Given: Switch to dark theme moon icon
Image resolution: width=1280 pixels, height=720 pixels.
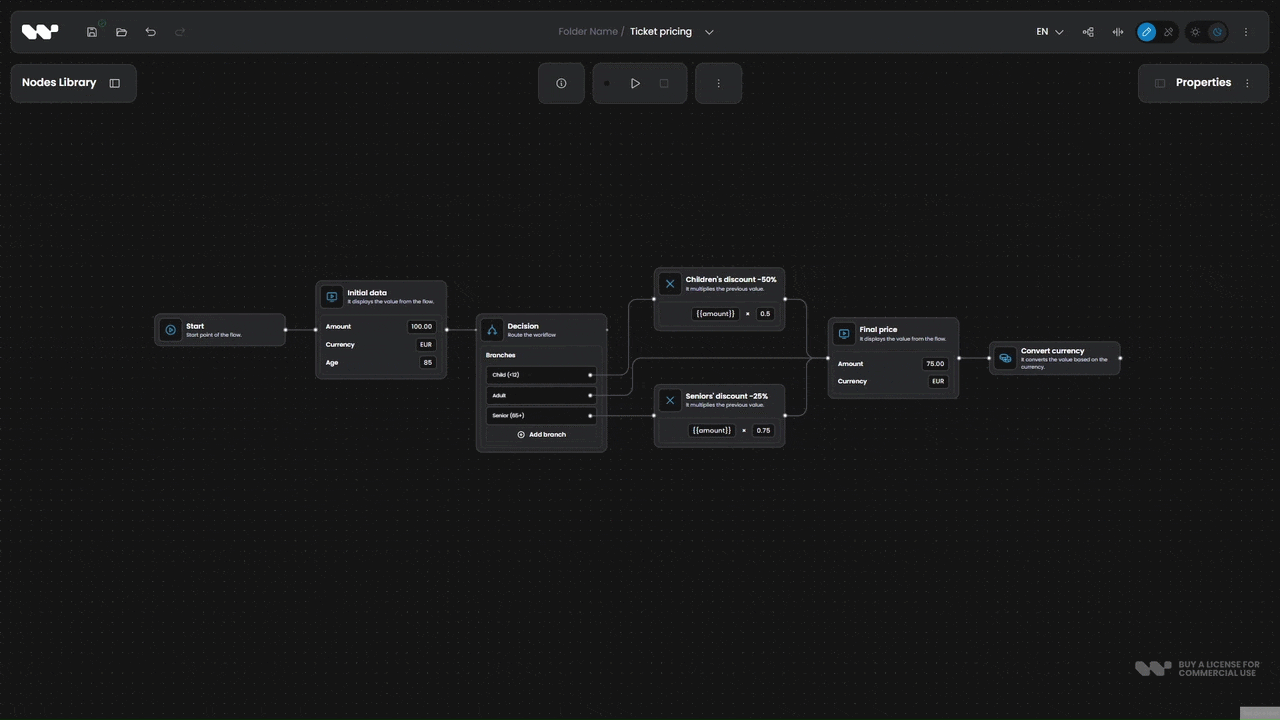Looking at the screenshot, I should pyautogui.click(x=1217, y=32).
